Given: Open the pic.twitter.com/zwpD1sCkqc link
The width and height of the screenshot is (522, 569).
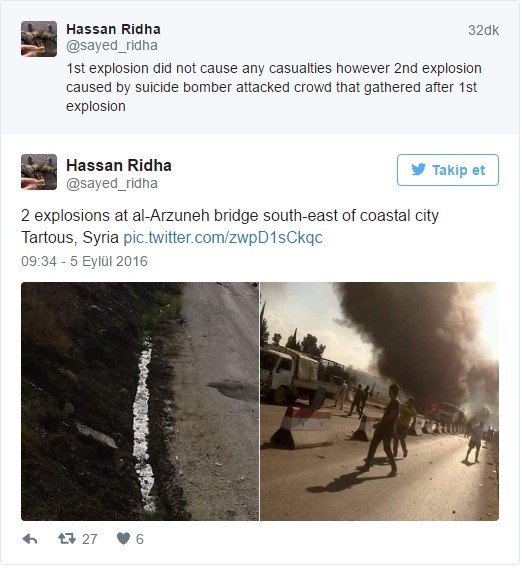Looking at the screenshot, I should pos(223,238).
